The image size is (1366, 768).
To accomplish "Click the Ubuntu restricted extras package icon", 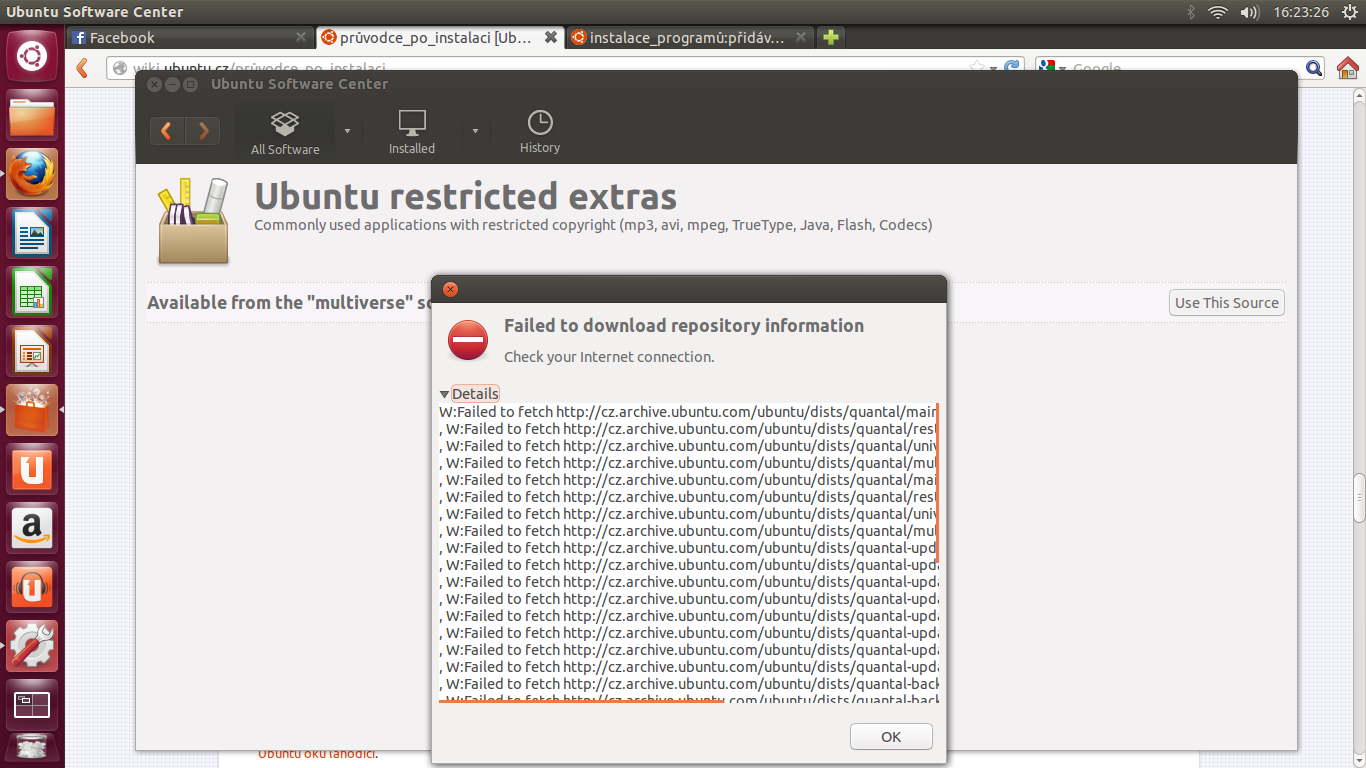I will click(x=194, y=221).
